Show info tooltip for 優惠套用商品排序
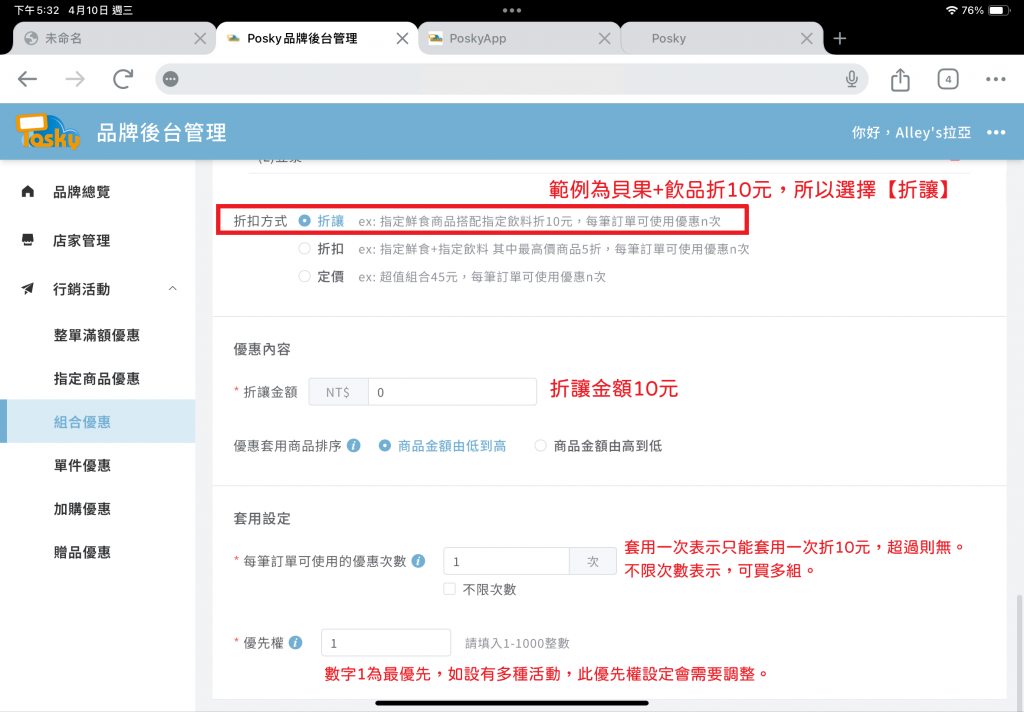1024x712 pixels. click(353, 445)
